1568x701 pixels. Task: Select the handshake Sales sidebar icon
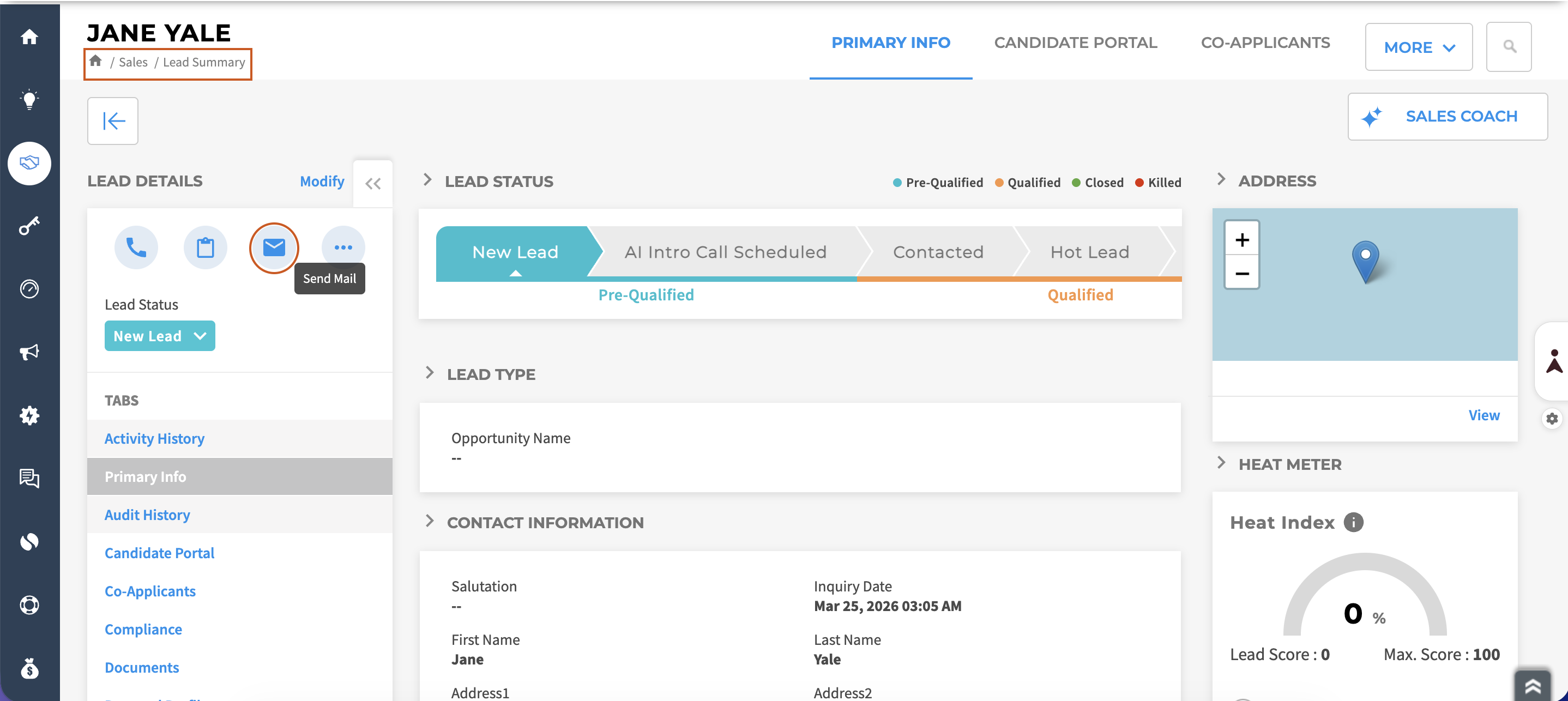29,163
